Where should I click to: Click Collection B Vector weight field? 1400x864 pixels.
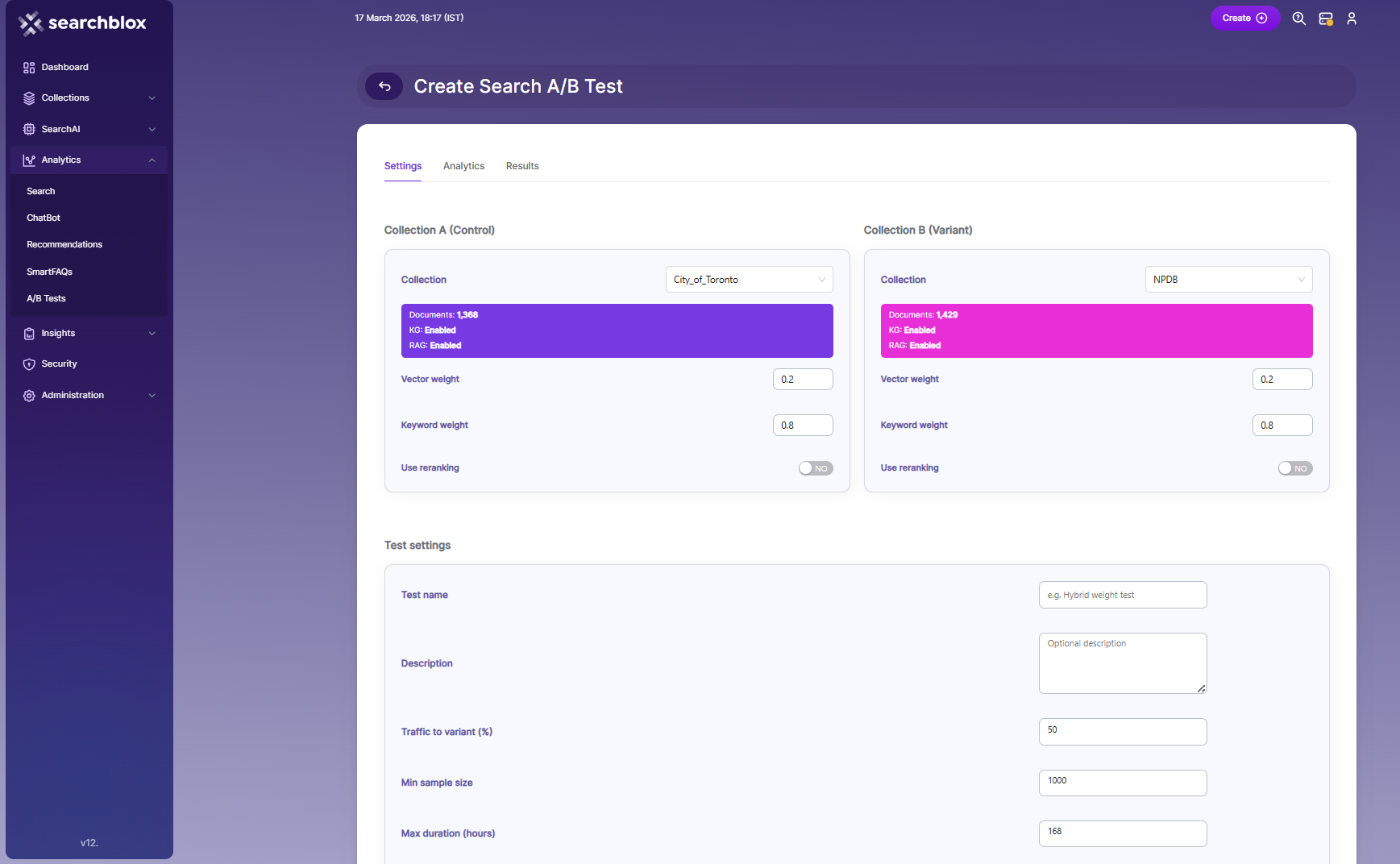[1282, 380]
